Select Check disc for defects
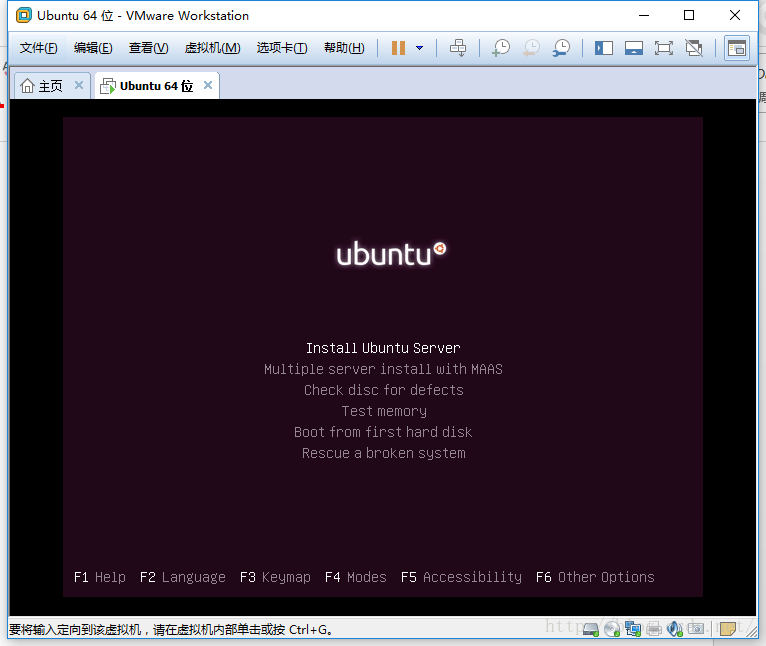766x646 pixels. (383, 390)
